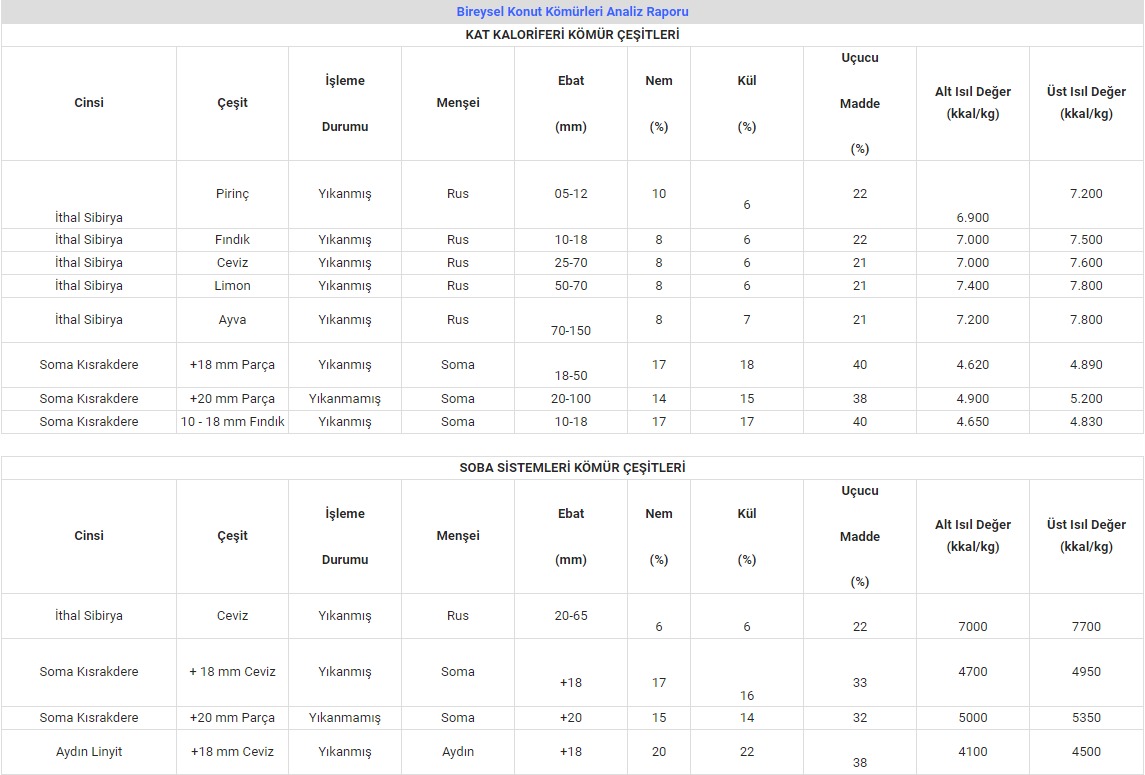The image size is (1145, 775).
Task: Select the 5.200 upper heating value
Action: point(1086,398)
